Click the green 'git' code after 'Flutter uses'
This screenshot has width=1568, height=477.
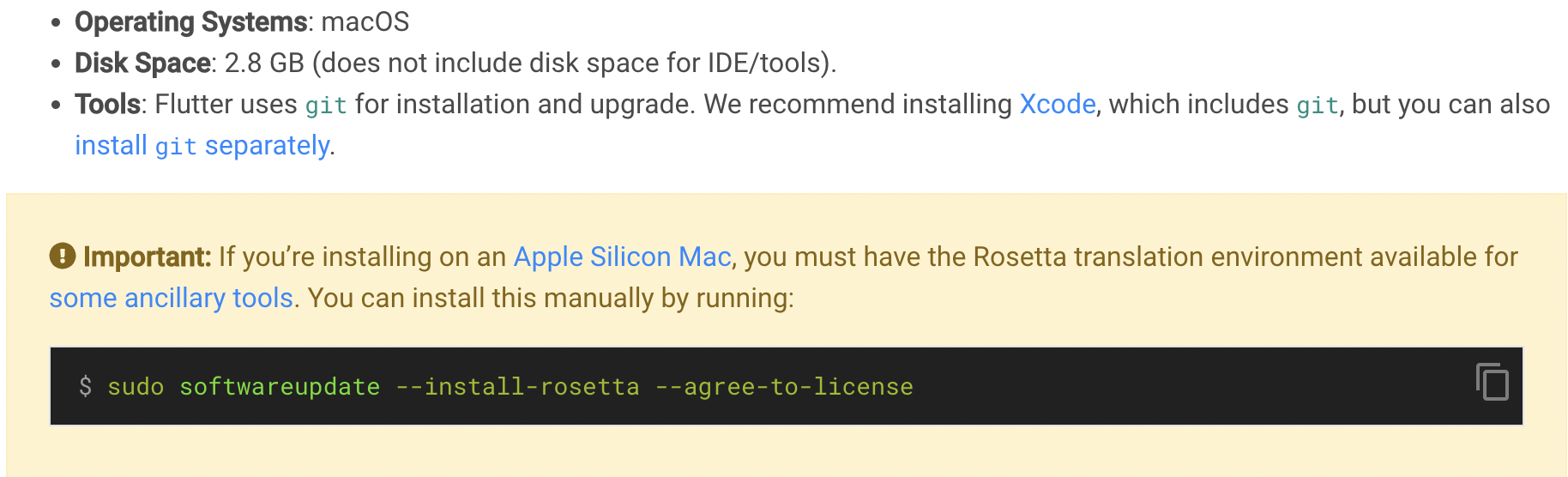click(x=326, y=105)
